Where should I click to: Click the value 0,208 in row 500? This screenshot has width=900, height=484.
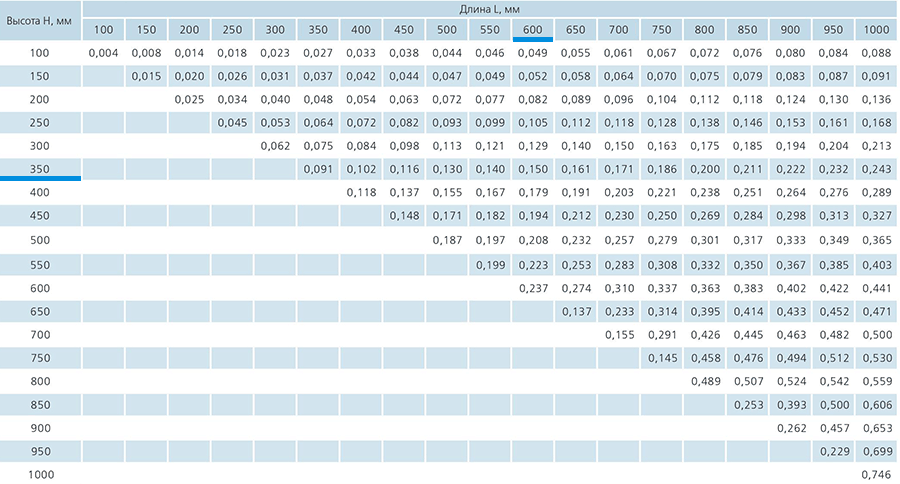tap(533, 241)
